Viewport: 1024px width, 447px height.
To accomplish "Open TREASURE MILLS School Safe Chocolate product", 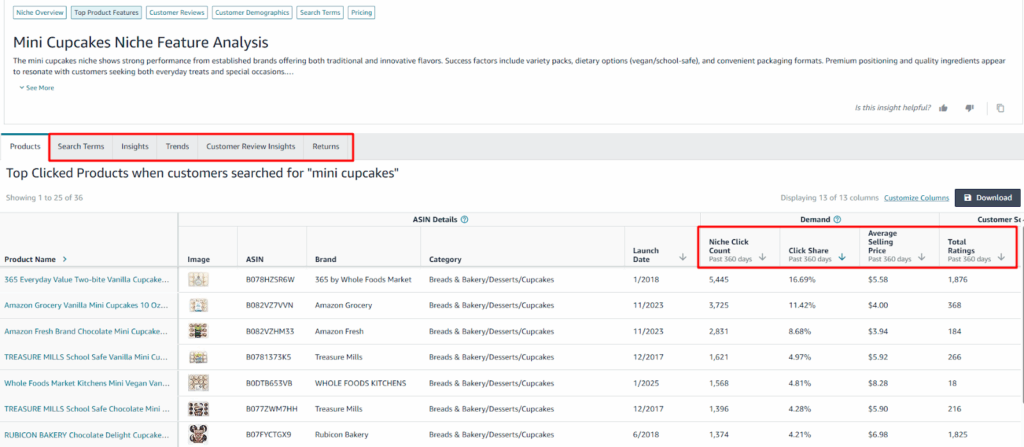I will pyautogui.click(x=86, y=408).
